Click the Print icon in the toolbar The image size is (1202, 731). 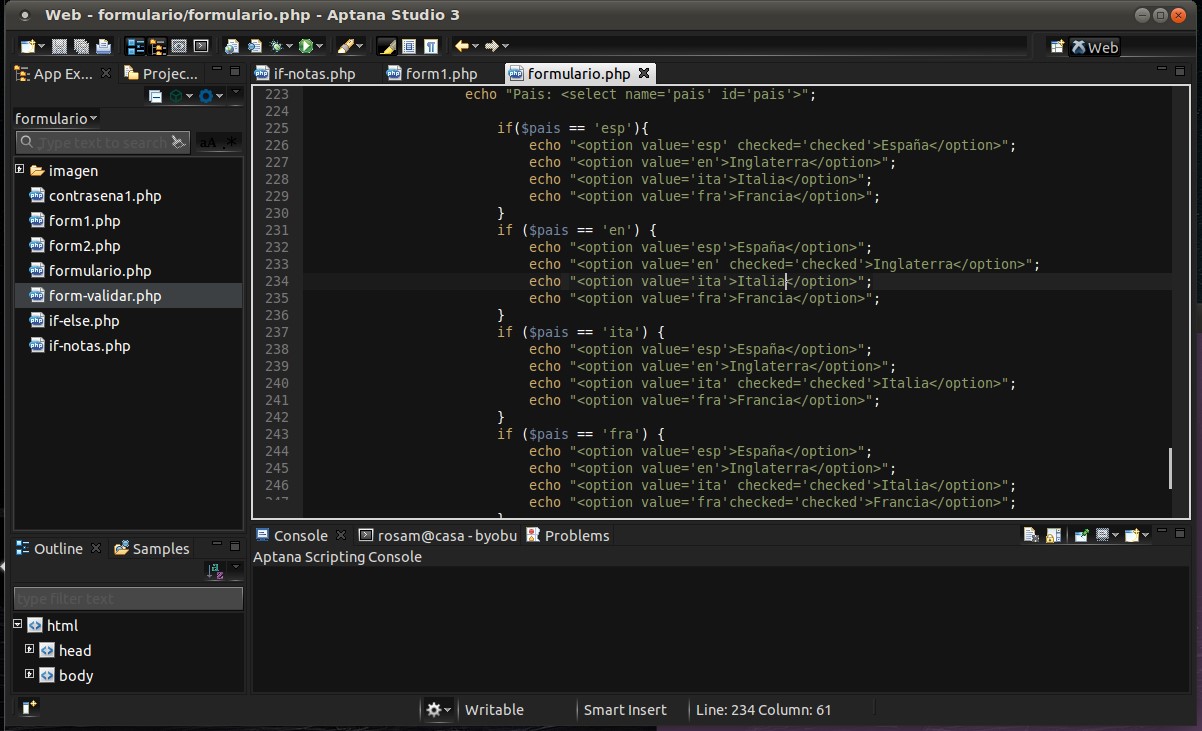(x=103, y=46)
